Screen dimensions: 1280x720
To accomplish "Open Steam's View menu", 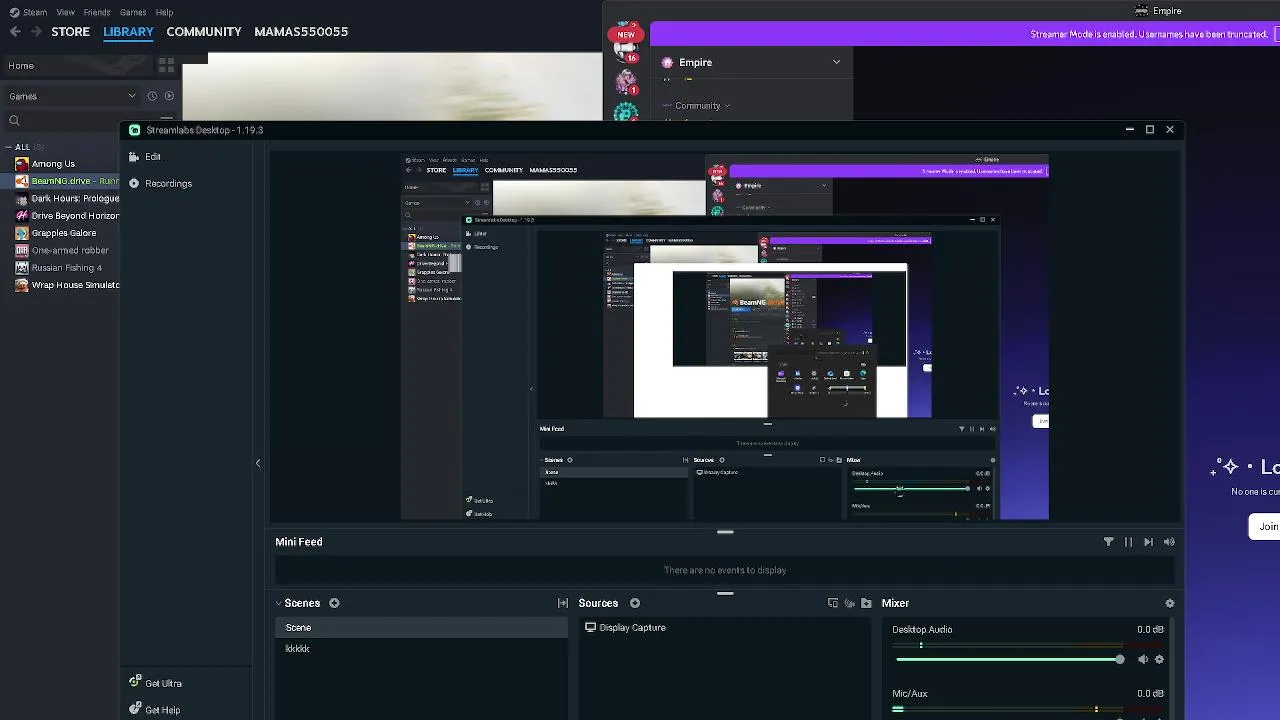I will [66, 12].
